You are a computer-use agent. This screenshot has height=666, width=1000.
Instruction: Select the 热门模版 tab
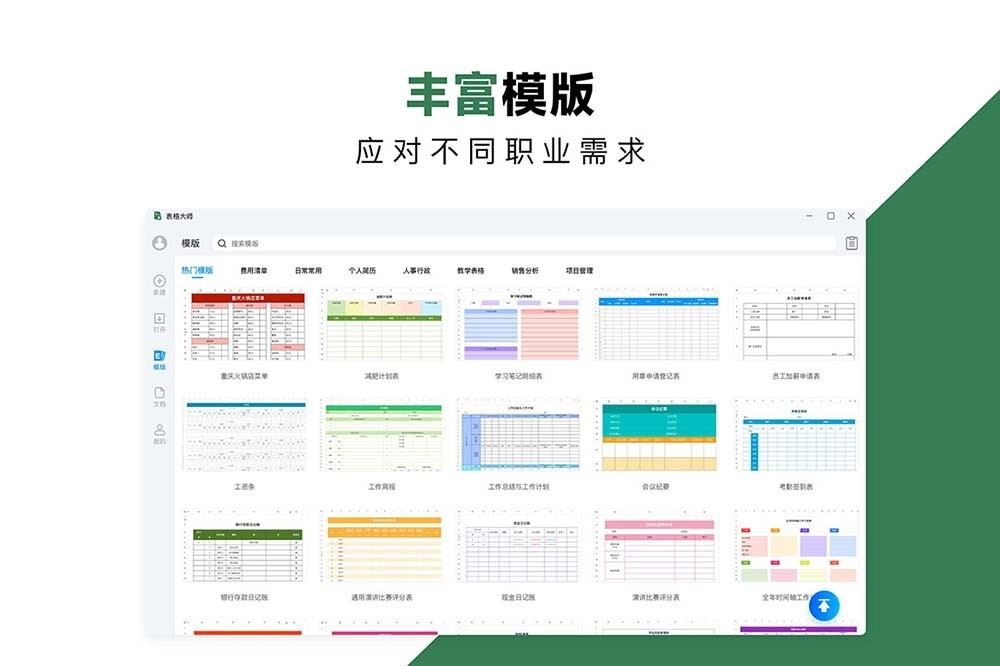coord(199,270)
